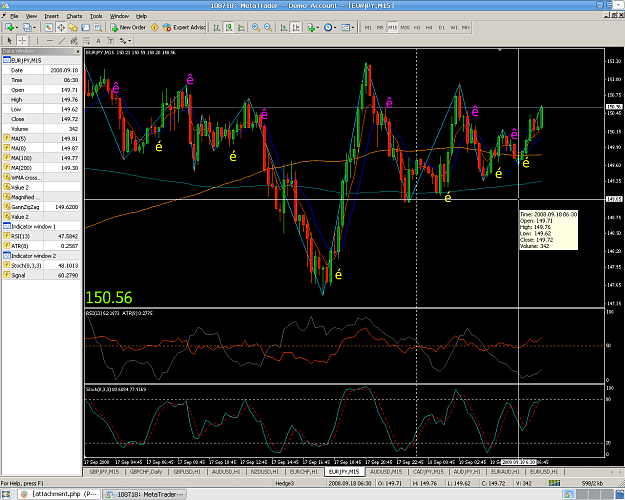Expand the Templates dropdown arrow

point(353,28)
